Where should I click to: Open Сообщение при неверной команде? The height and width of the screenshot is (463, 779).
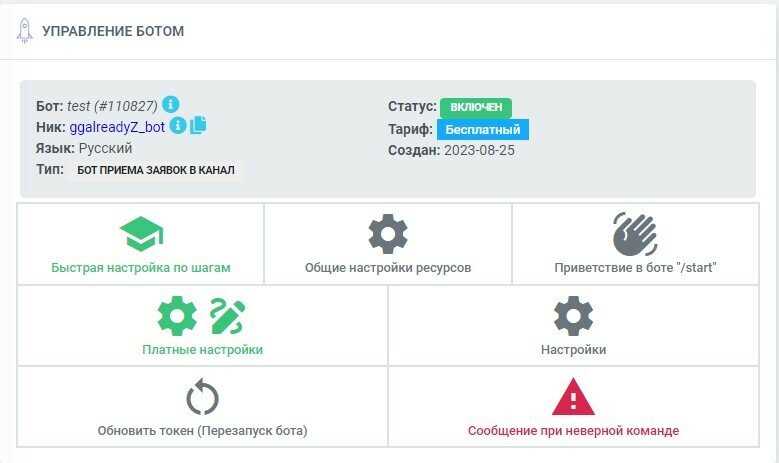click(x=573, y=431)
